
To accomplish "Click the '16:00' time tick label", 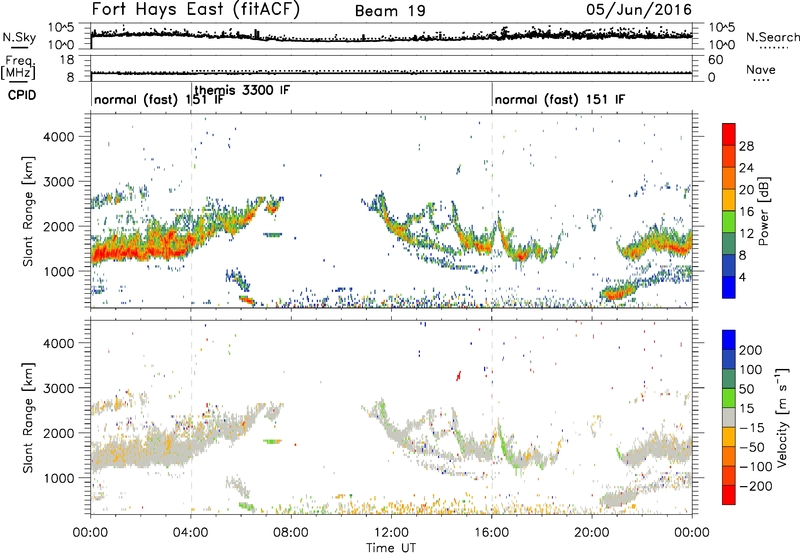I will pyautogui.click(x=491, y=533).
